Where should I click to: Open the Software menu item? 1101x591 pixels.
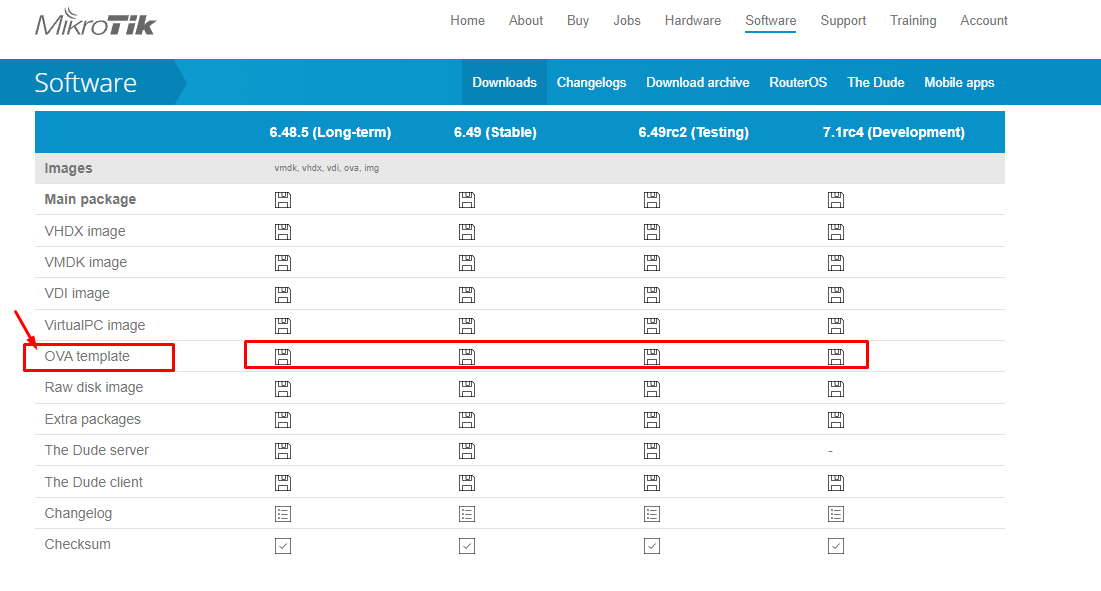coord(771,21)
